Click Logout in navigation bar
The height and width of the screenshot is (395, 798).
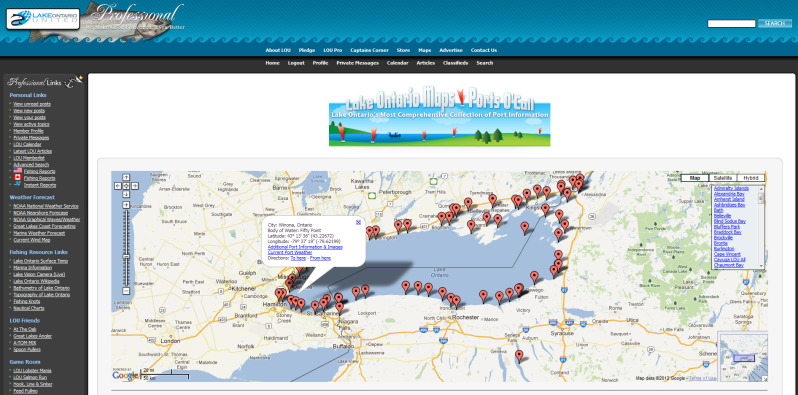click(296, 63)
